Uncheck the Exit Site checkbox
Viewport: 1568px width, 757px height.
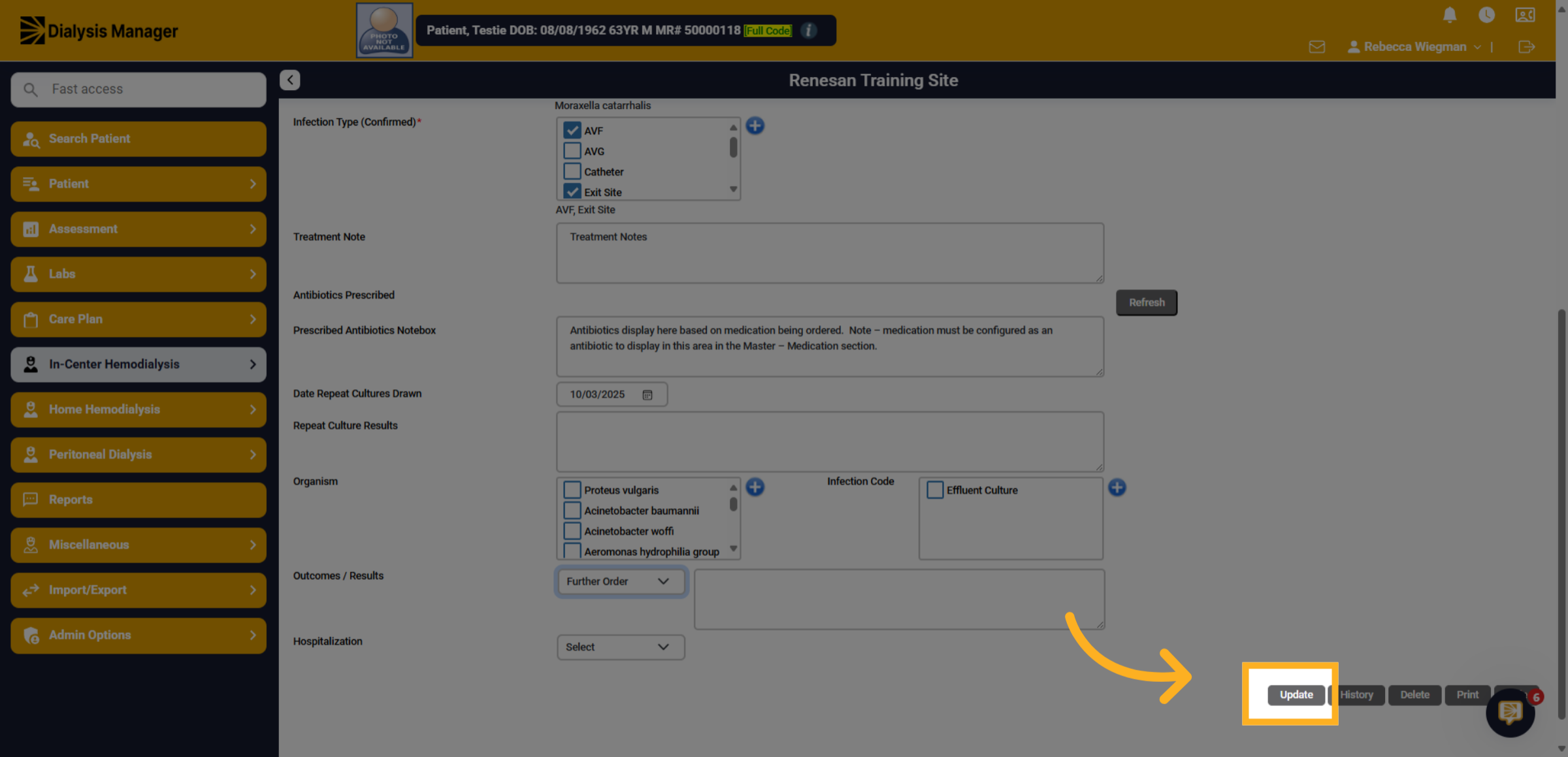click(x=572, y=191)
